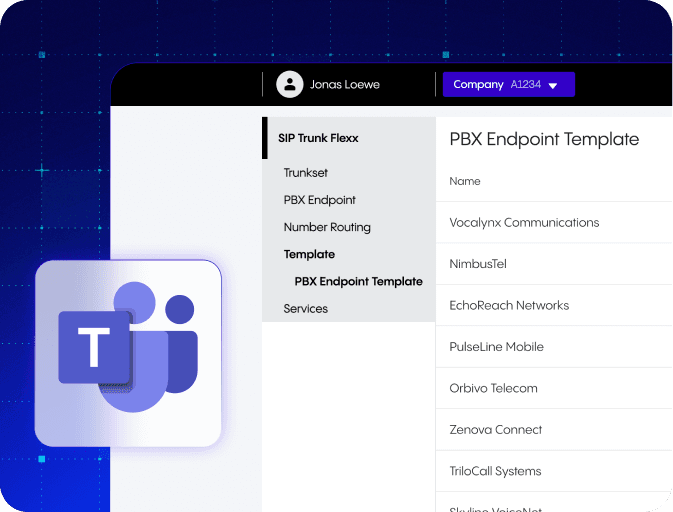Select the Vocalynx Communications row
This screenshot has width=673, height=512.
tap(554, 222)
